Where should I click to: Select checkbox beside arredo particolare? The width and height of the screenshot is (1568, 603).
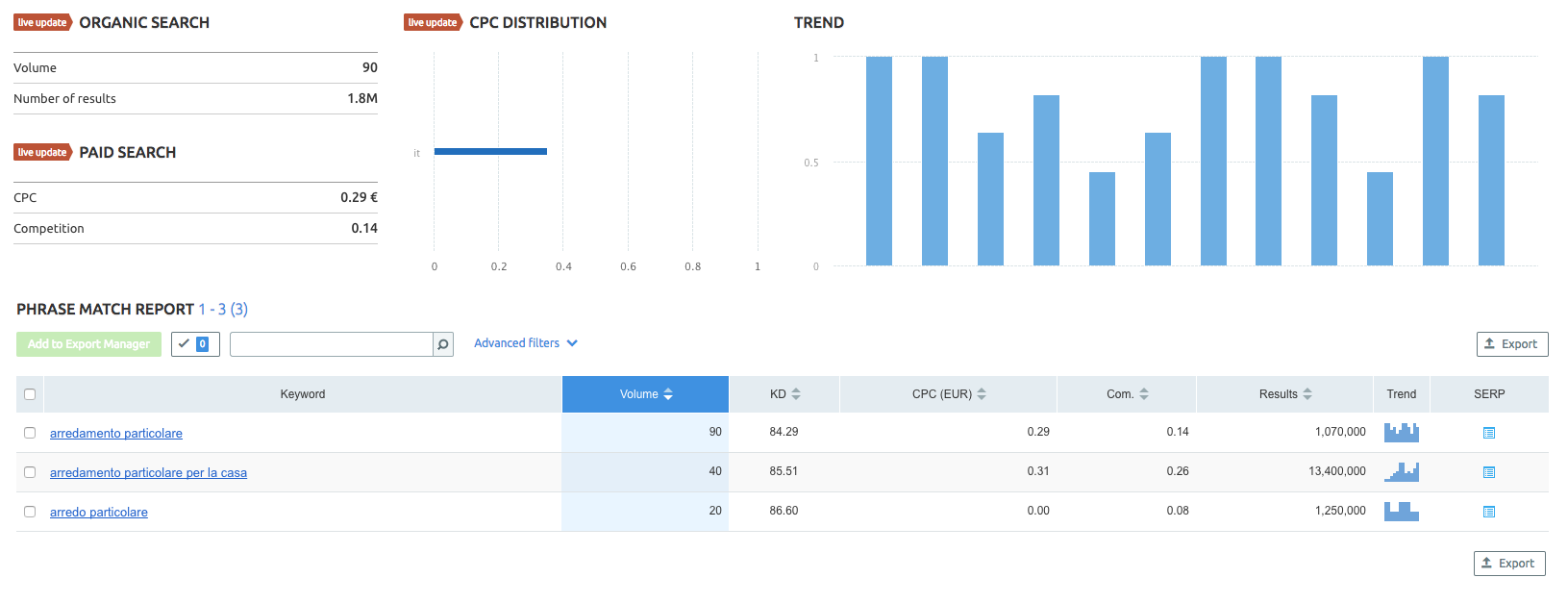click(x=30, y=512)
